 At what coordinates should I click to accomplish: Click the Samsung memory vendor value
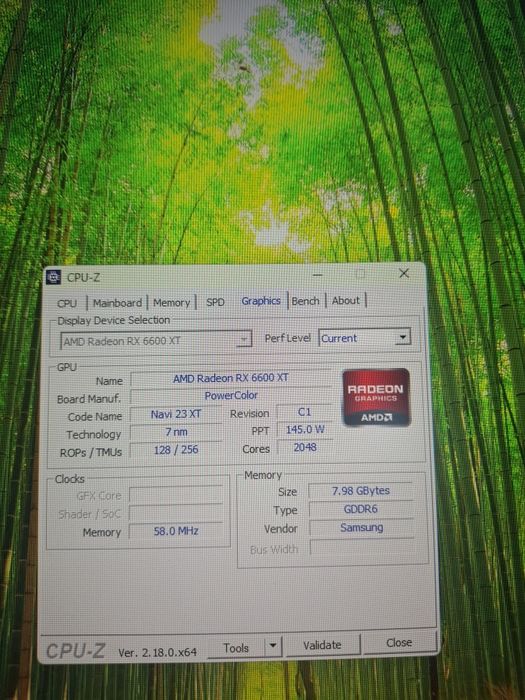(361, 528)
